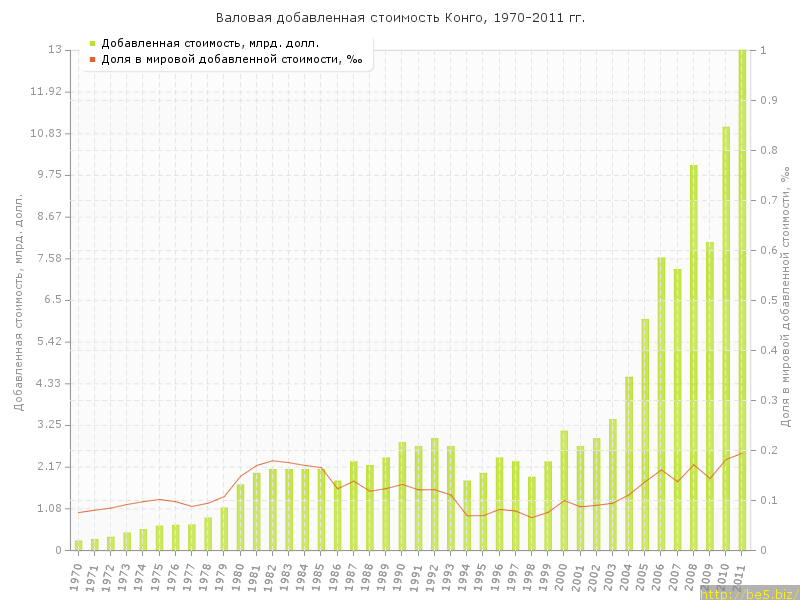
Task: Click the right axis value 0.5
Action: pos(769,300)
